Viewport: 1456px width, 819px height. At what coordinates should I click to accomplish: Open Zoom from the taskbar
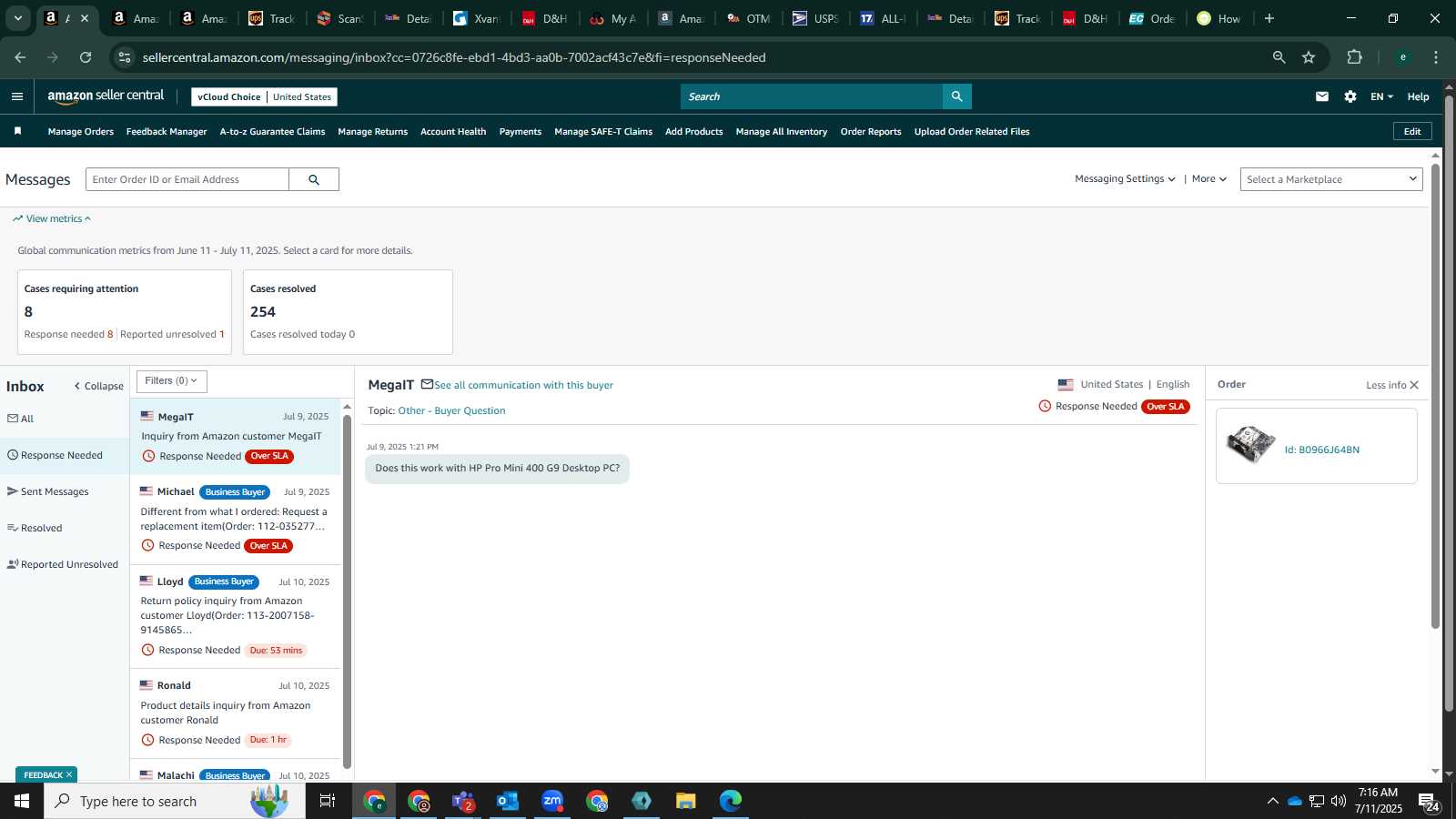pos(552,801)
